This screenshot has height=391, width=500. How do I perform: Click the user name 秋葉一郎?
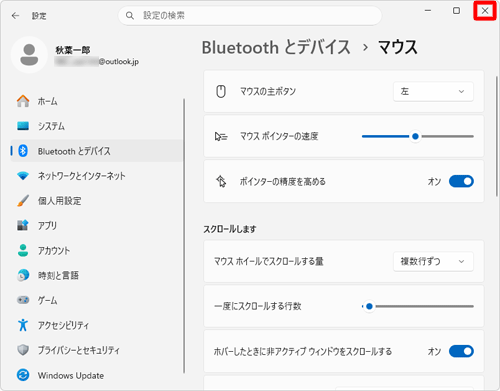73,50
